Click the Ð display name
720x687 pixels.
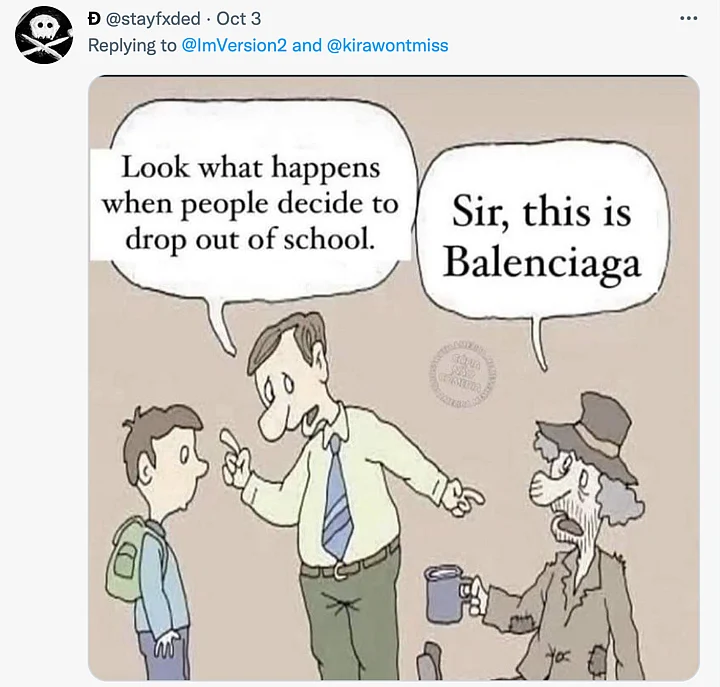[95, 19]
